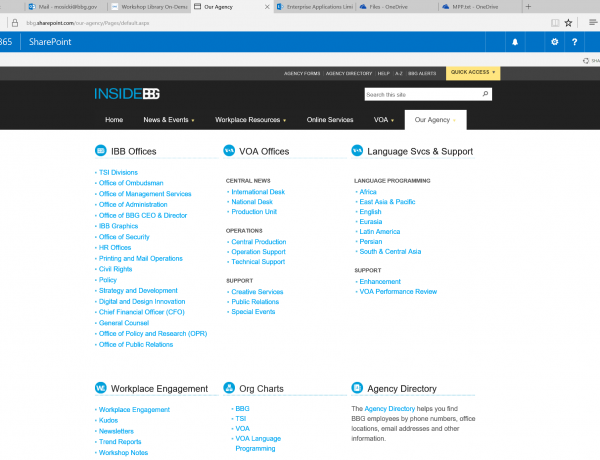This screenshot has height=460, width=600.
Task: Open Chief Financial Officer (CFO) link
Action: 142,312
